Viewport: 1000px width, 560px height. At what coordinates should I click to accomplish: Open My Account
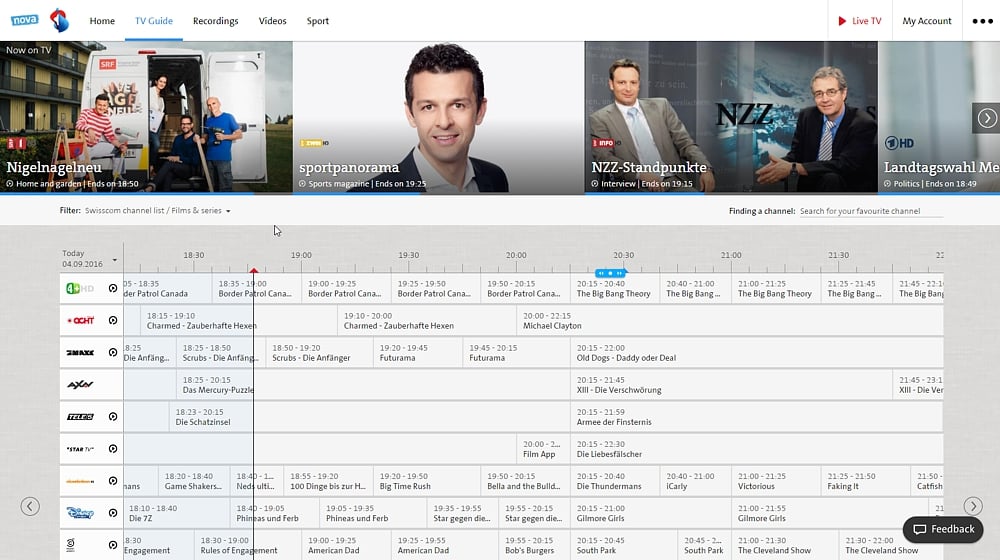pos(927,21)
